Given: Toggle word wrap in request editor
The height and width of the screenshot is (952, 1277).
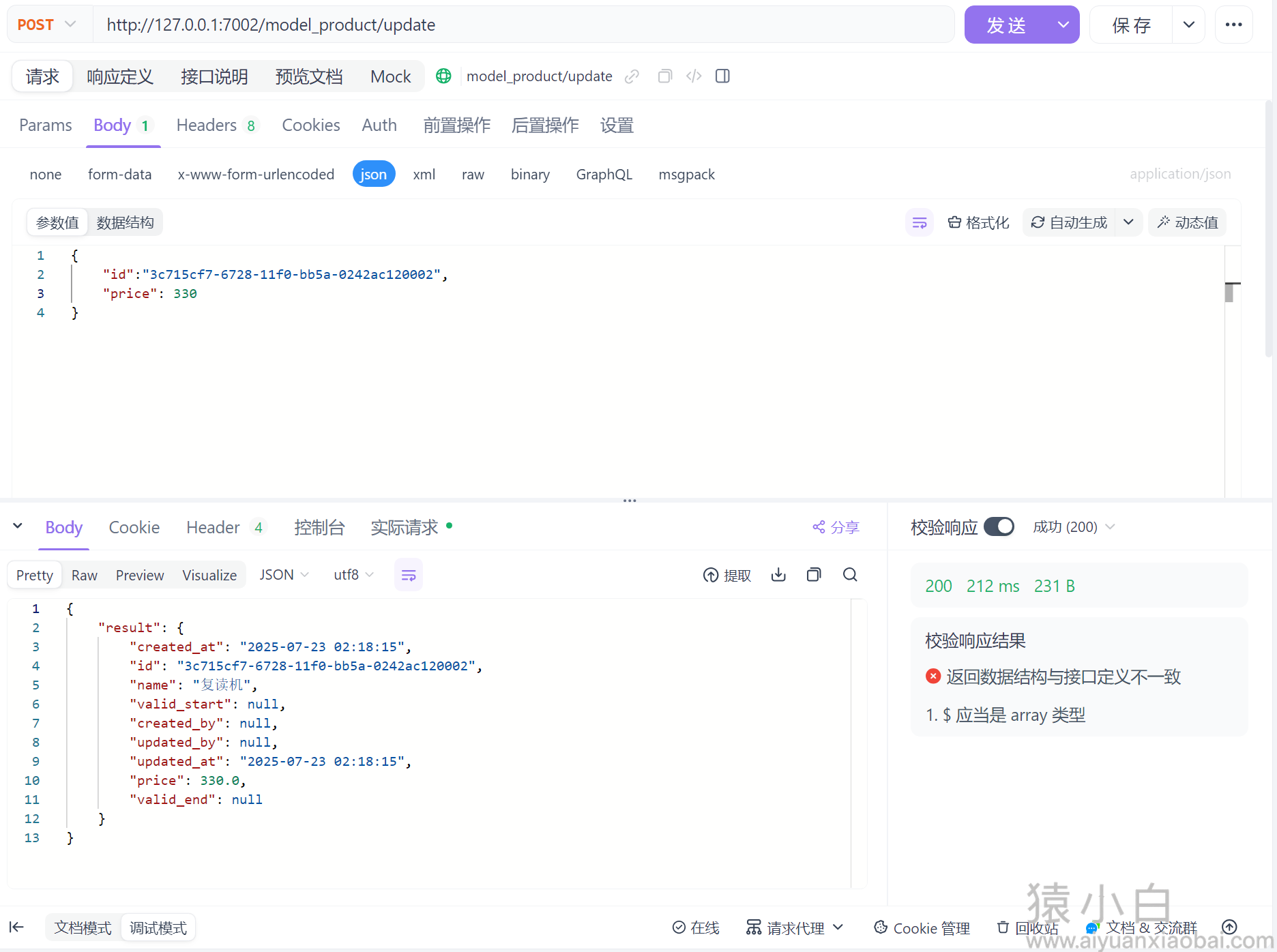Looking at the screenshot, I should 919,223.
